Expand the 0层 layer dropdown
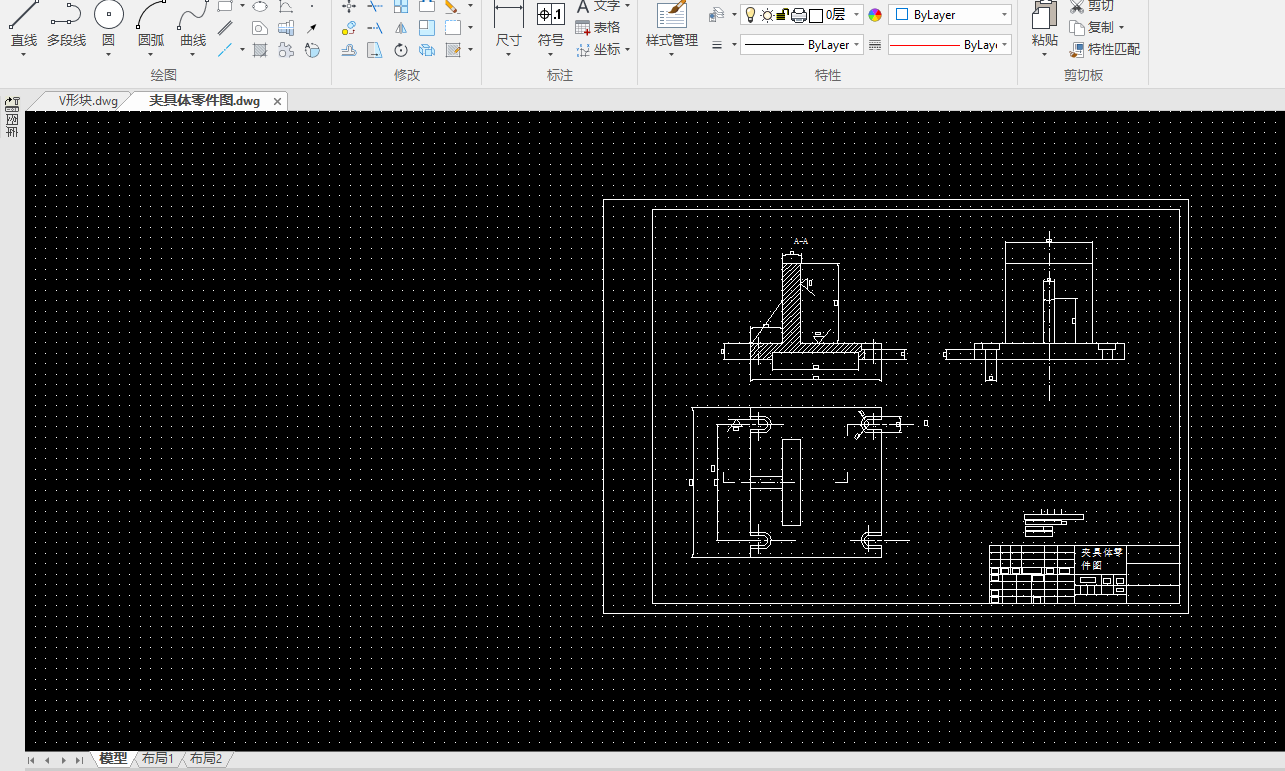 coord(857,15)
